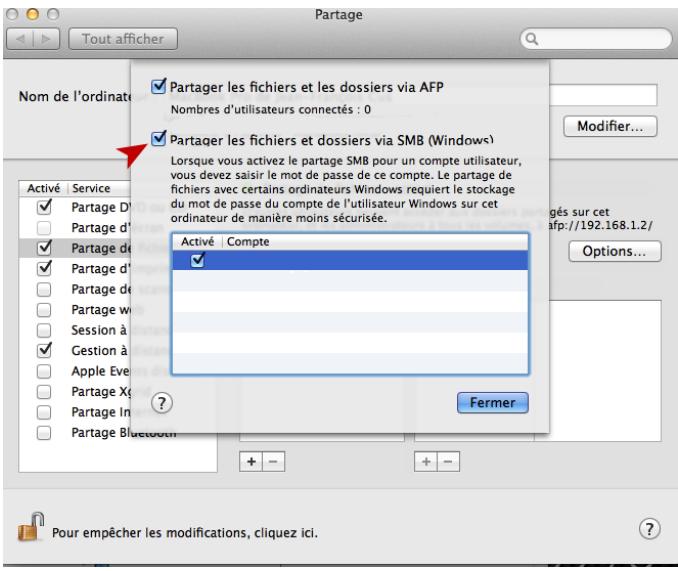Toggle Partager les fichiers et dossiers via SMB

pyautogui.click(x=159, y=139)
